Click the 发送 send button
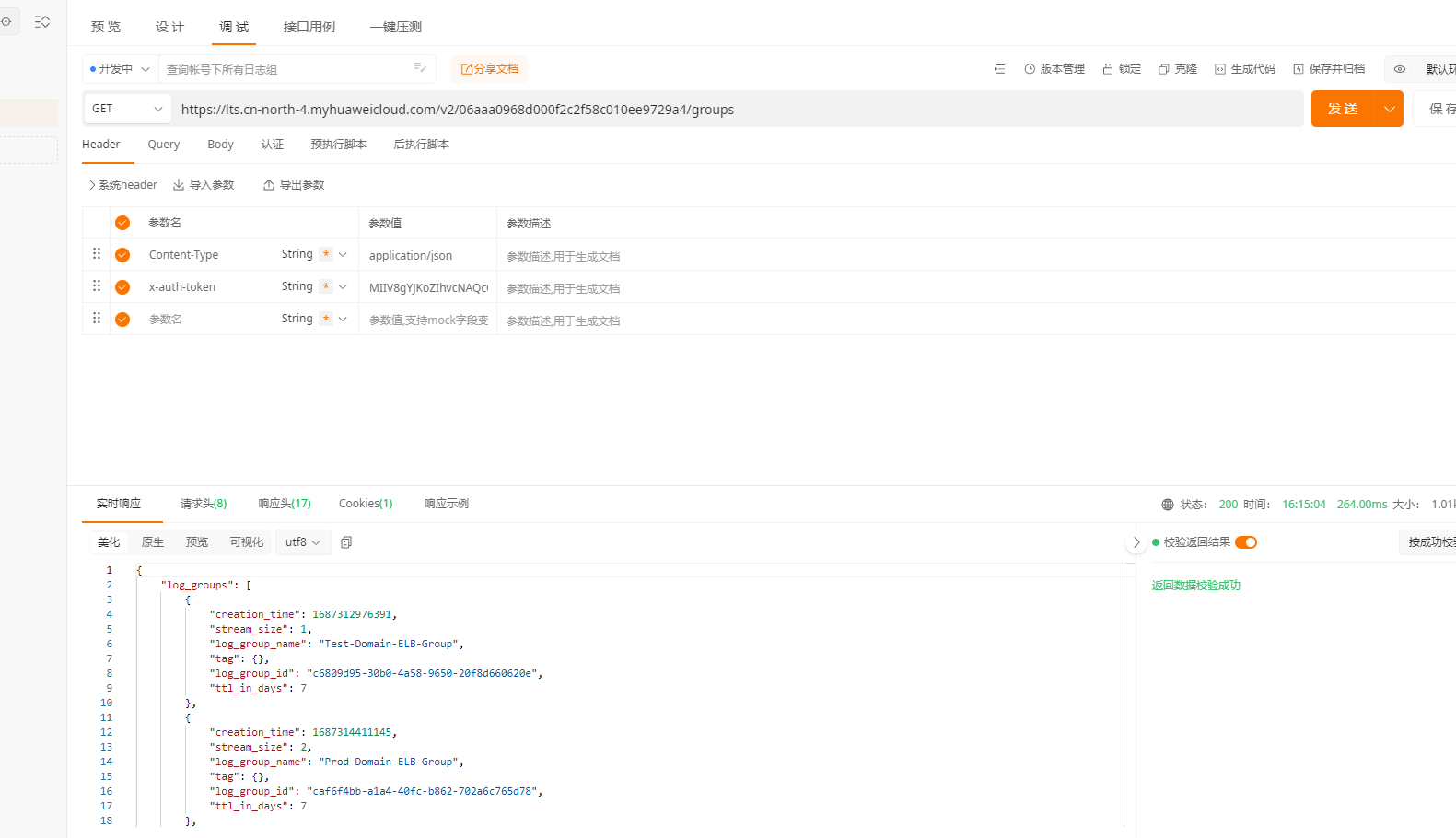This screenshot has width=1456, height=838. click(1343, 109)
